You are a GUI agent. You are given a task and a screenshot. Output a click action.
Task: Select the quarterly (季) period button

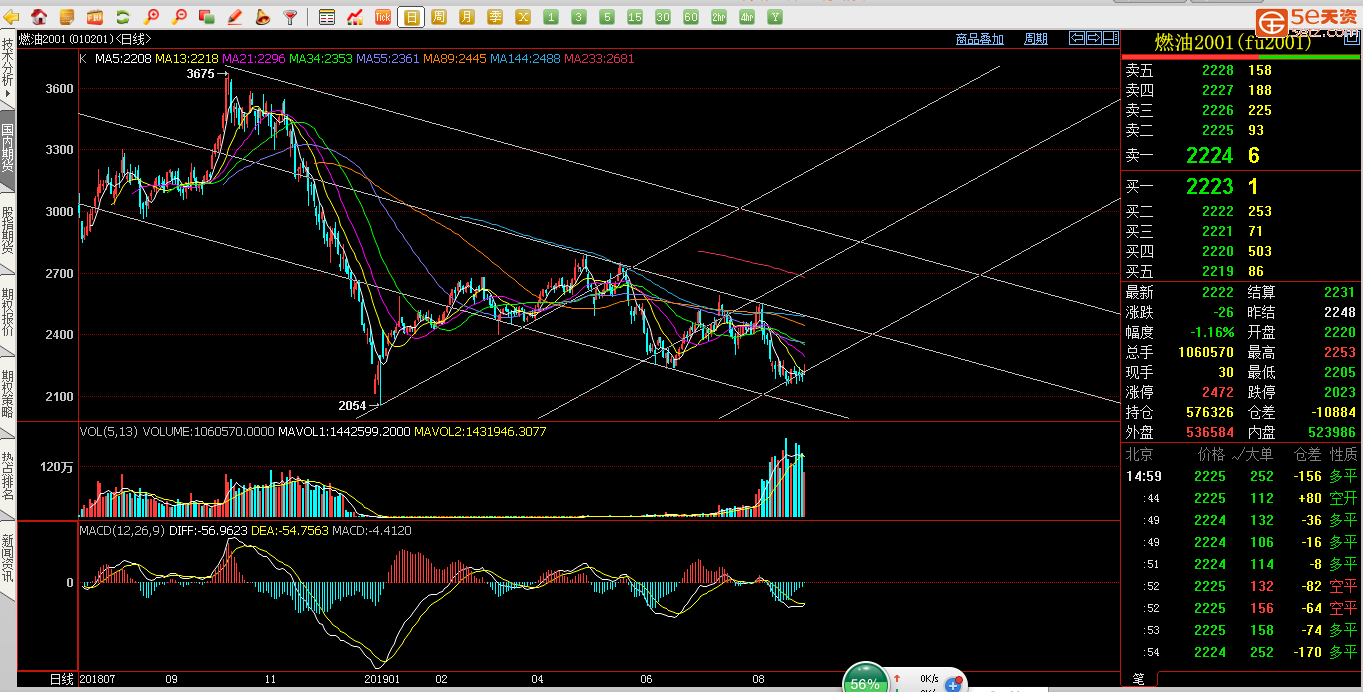click(x=495, y=17)
